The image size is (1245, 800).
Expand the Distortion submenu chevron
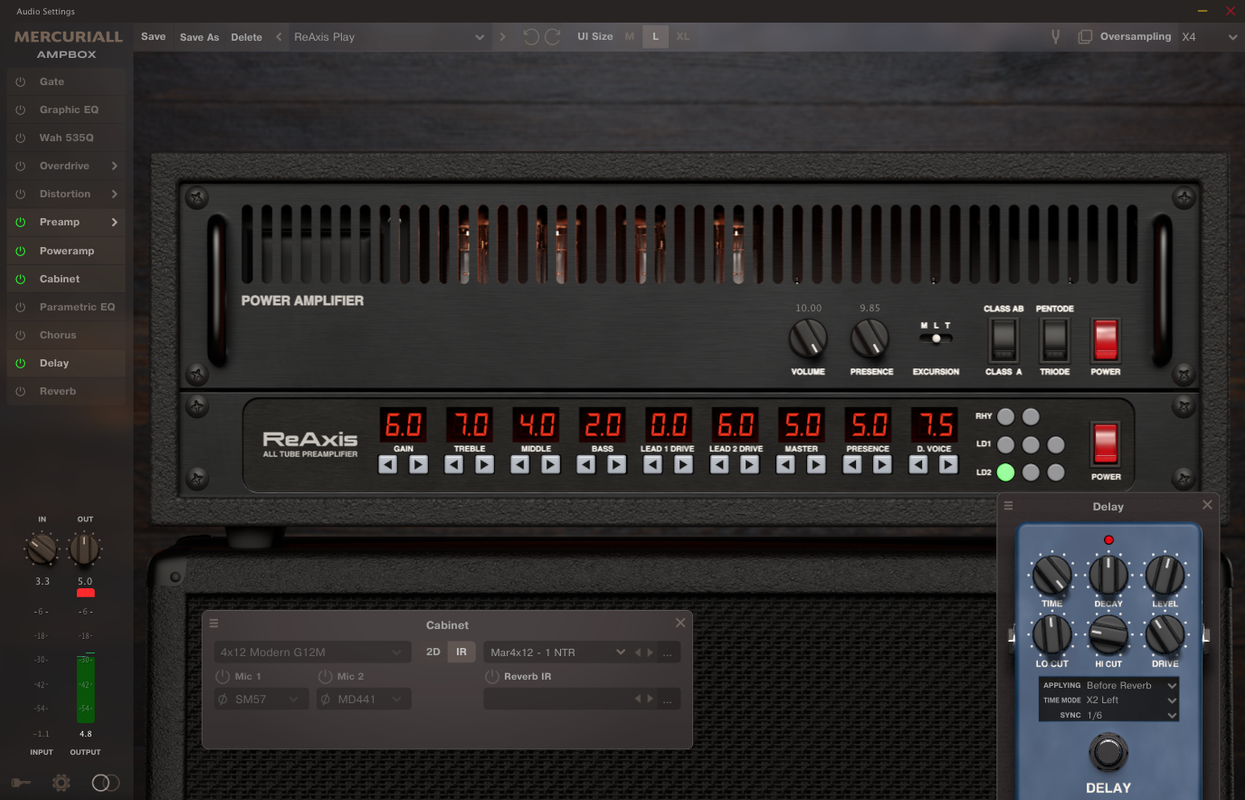[114, 194]
